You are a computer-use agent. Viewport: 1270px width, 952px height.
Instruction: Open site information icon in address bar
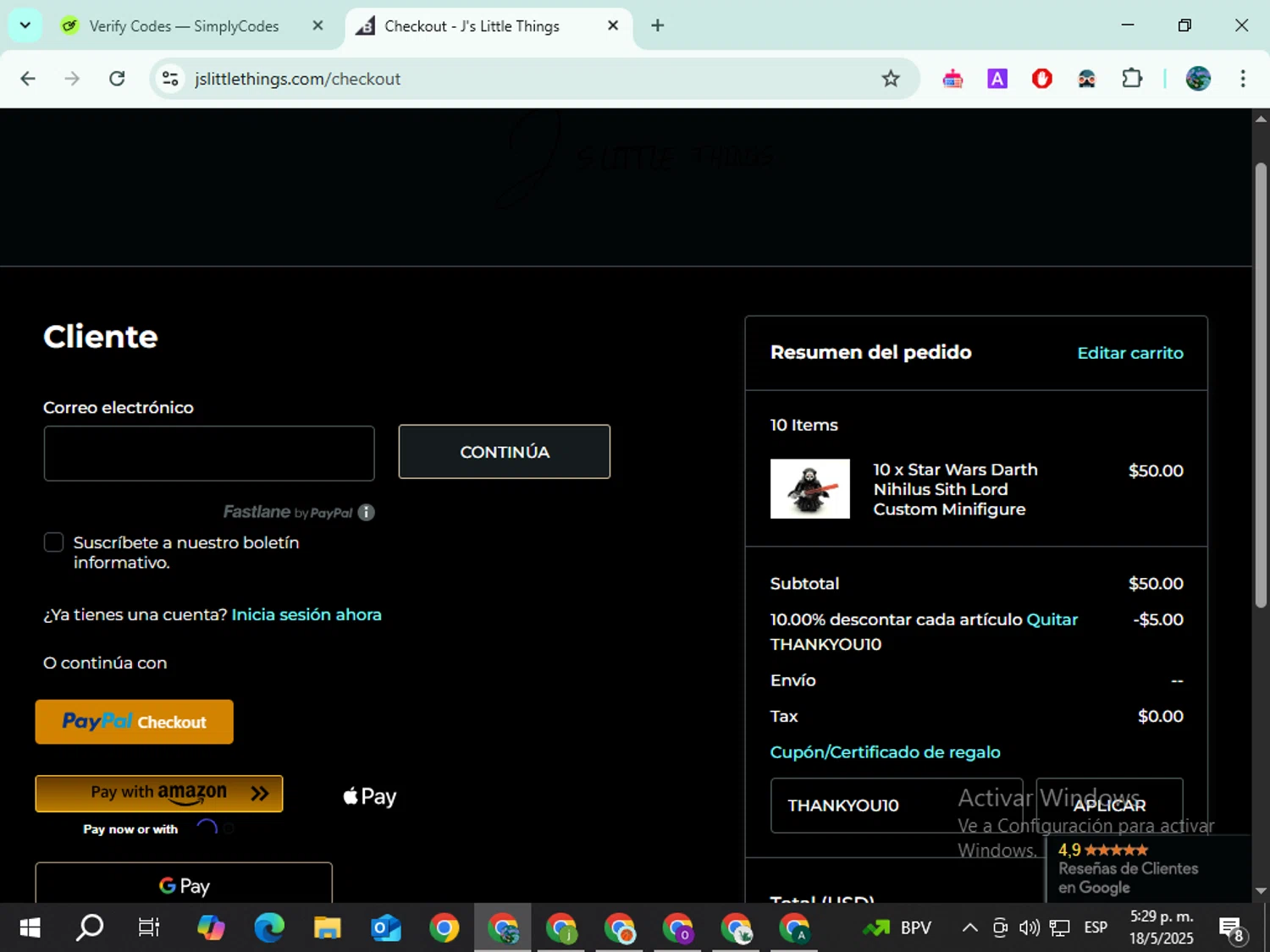[x=170, y=79]
